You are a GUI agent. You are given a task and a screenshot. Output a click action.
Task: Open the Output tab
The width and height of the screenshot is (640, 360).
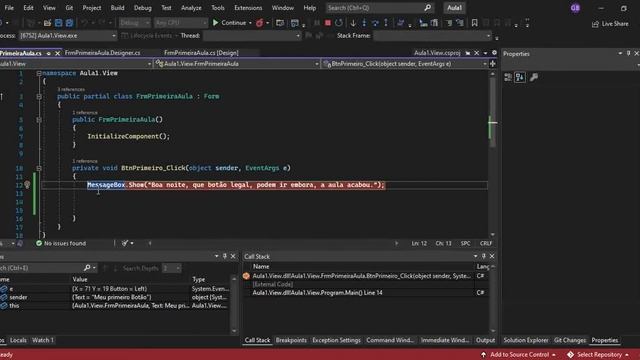tap(485, 340)
